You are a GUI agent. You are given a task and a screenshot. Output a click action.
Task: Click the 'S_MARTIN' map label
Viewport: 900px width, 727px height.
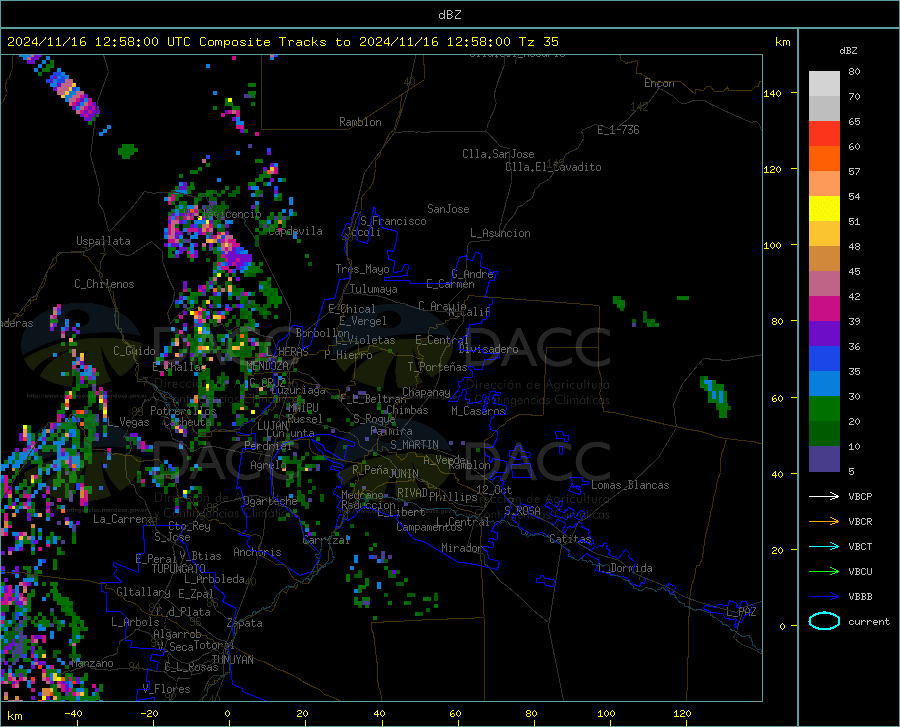tap(414, 445)
